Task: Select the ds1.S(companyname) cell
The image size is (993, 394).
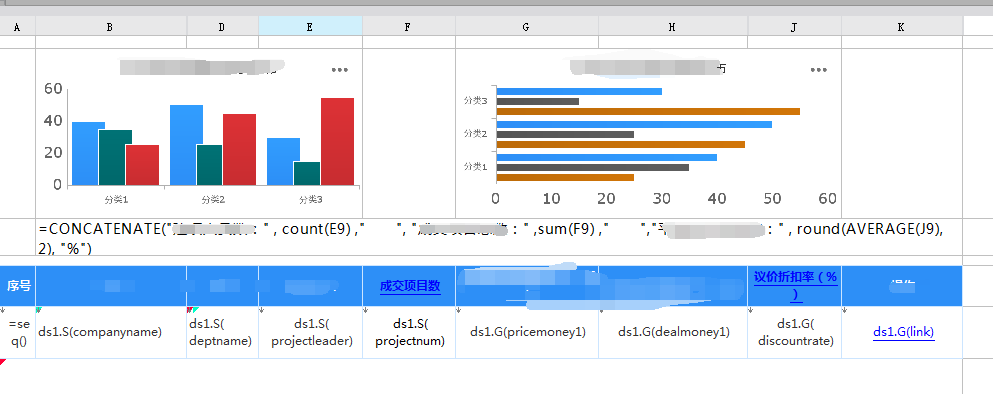Action: coord(111,333)
